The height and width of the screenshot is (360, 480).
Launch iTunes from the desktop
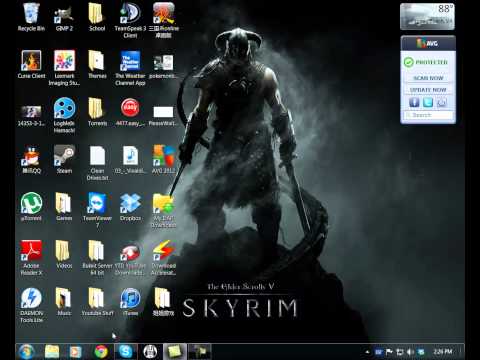pos(130,302)
